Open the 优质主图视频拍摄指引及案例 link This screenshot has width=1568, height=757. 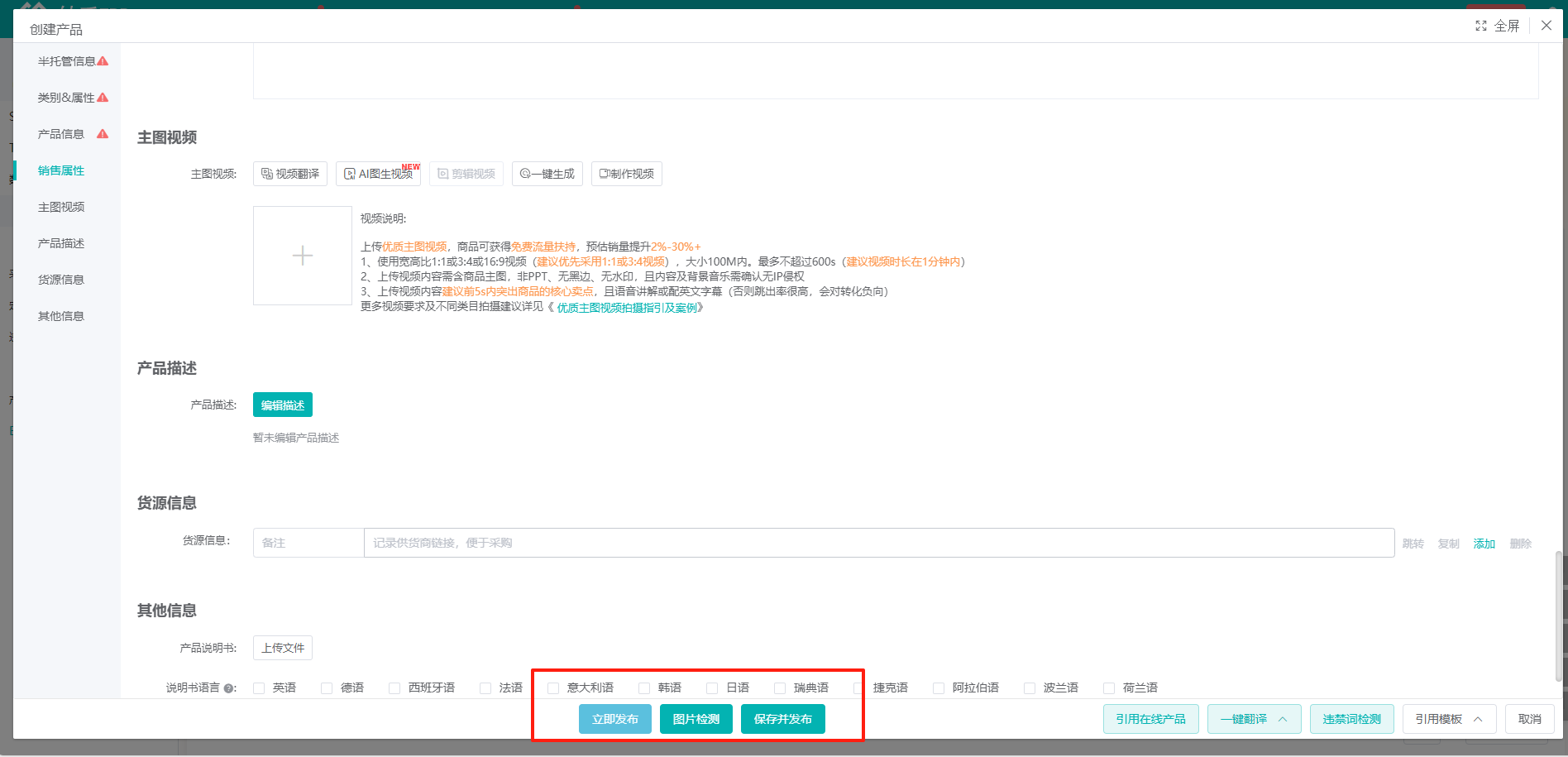[x=627, y=308]
